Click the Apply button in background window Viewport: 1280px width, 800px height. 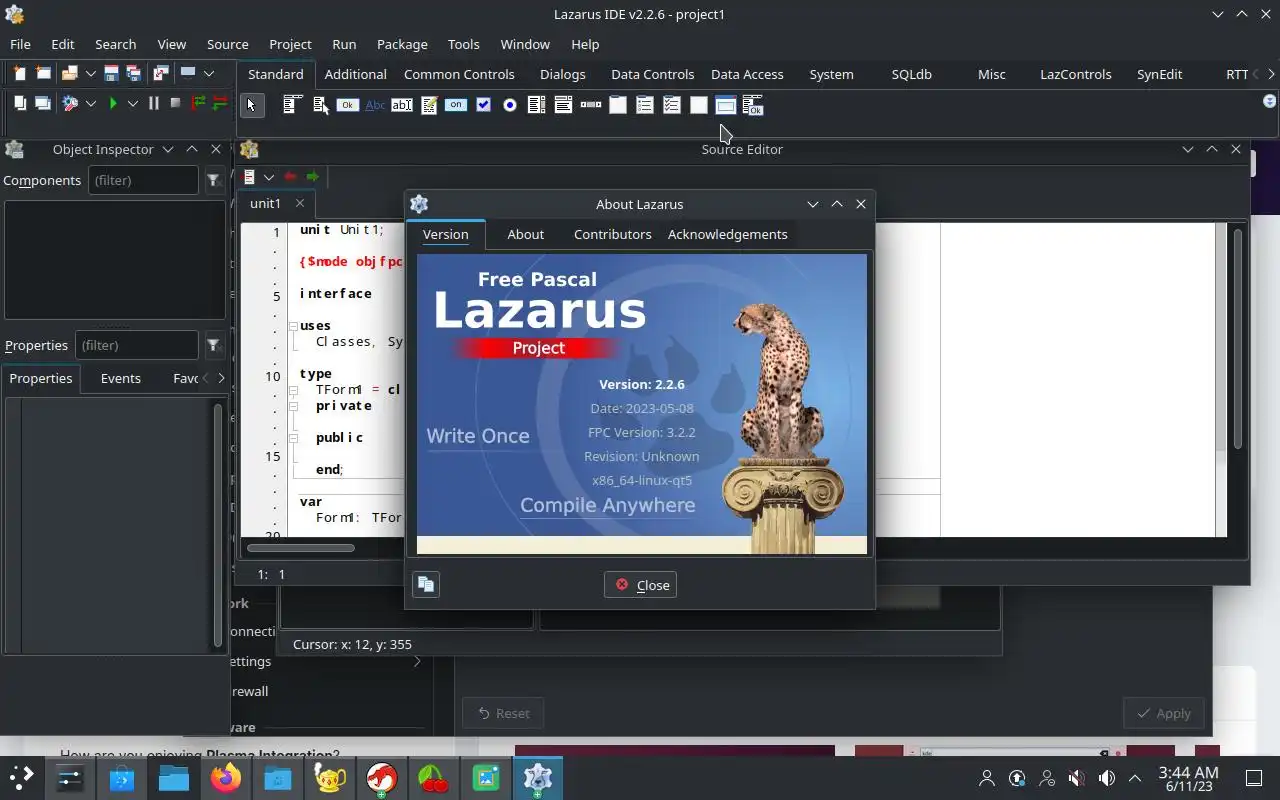tap(1163, 713)
